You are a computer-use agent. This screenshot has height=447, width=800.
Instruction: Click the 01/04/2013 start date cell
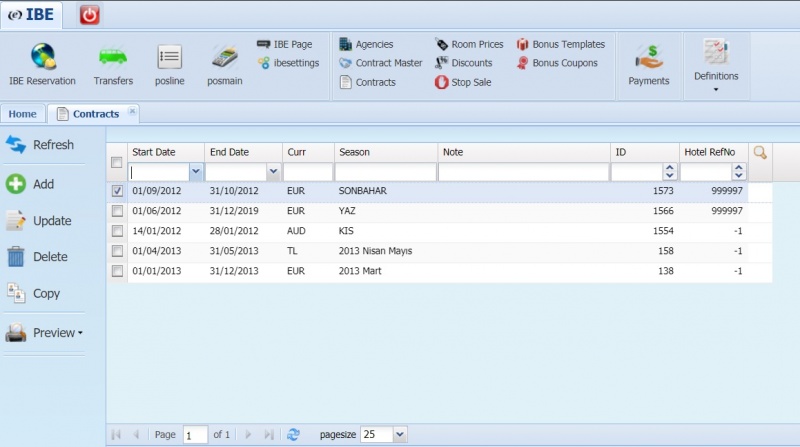click(x=157, y=251)
